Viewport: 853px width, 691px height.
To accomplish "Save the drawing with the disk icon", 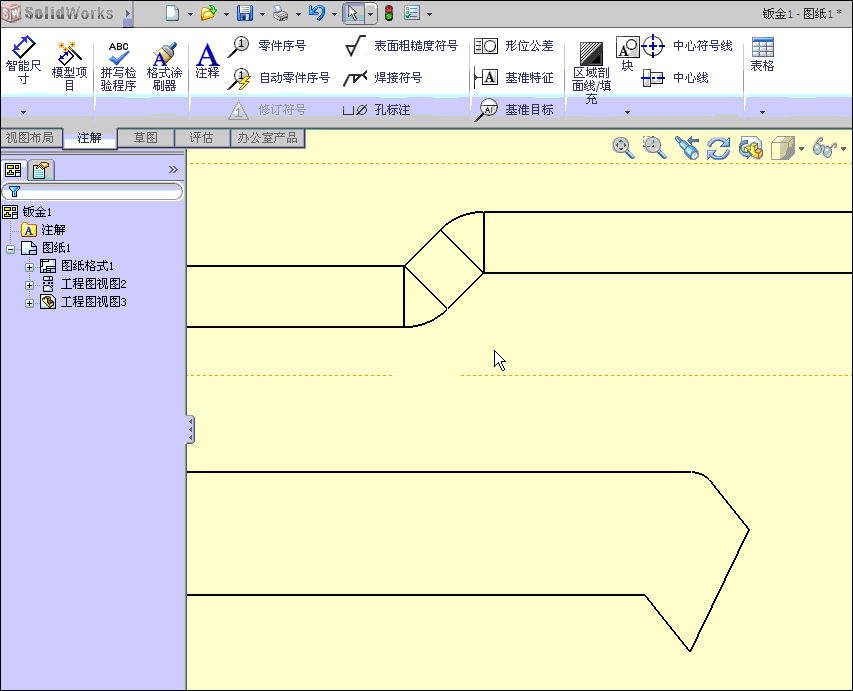I will coord(245,13).
